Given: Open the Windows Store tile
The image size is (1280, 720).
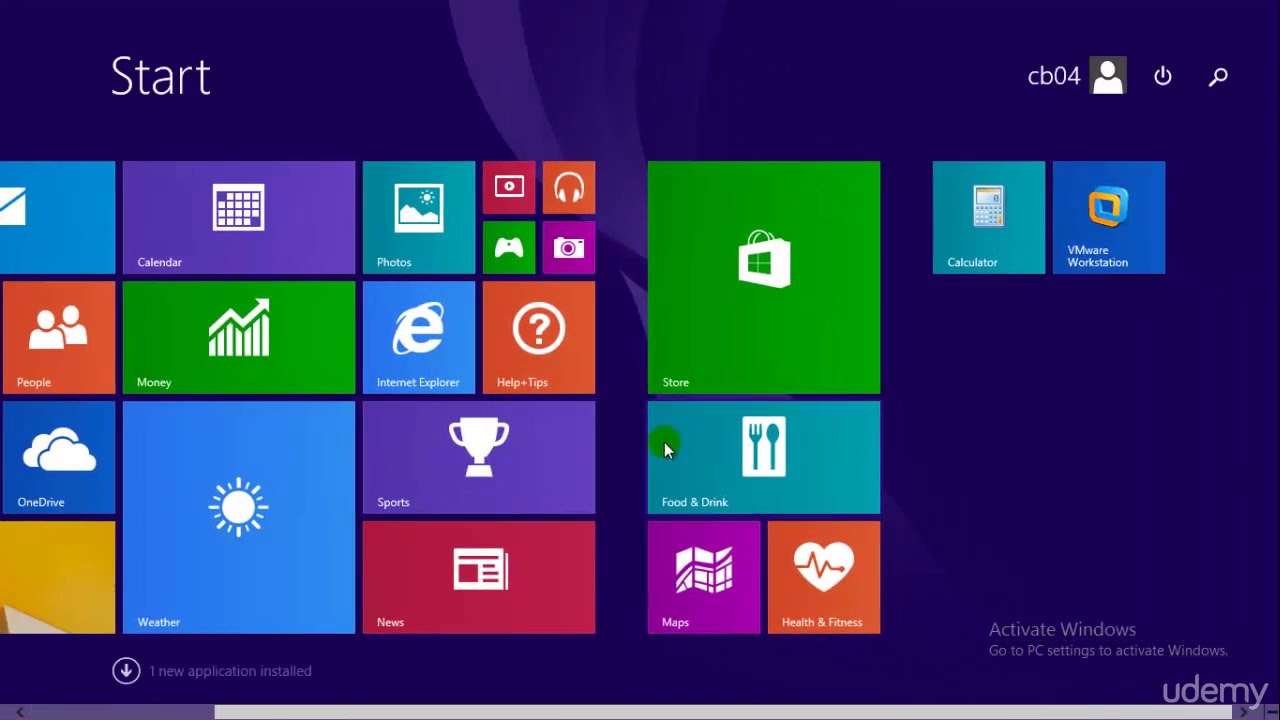Looking at the screenshot, I should tap(764, 277).
